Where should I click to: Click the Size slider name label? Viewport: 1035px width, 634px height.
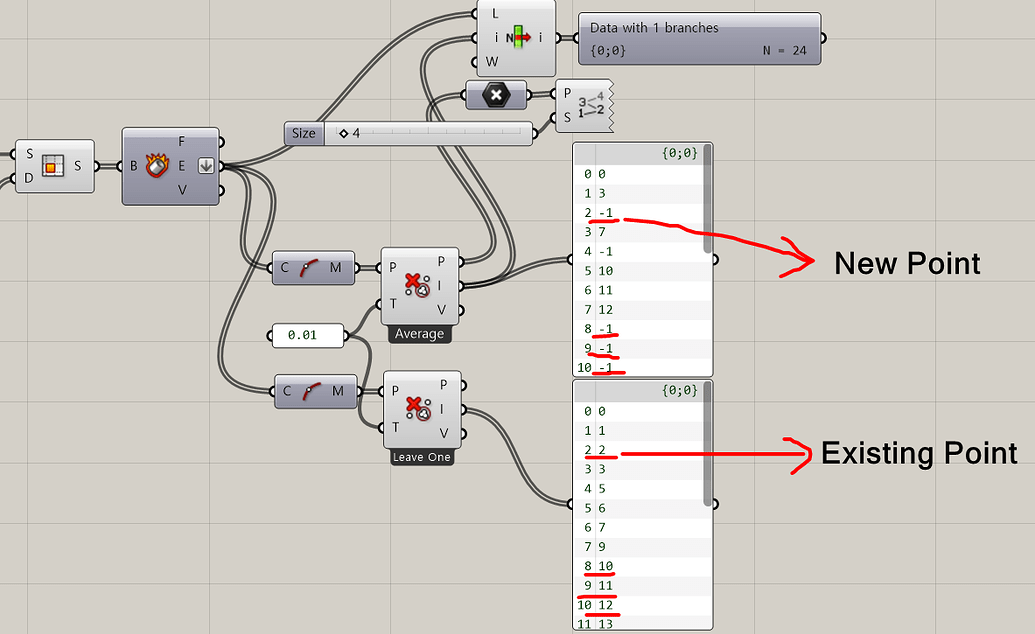tap(303, 132)
